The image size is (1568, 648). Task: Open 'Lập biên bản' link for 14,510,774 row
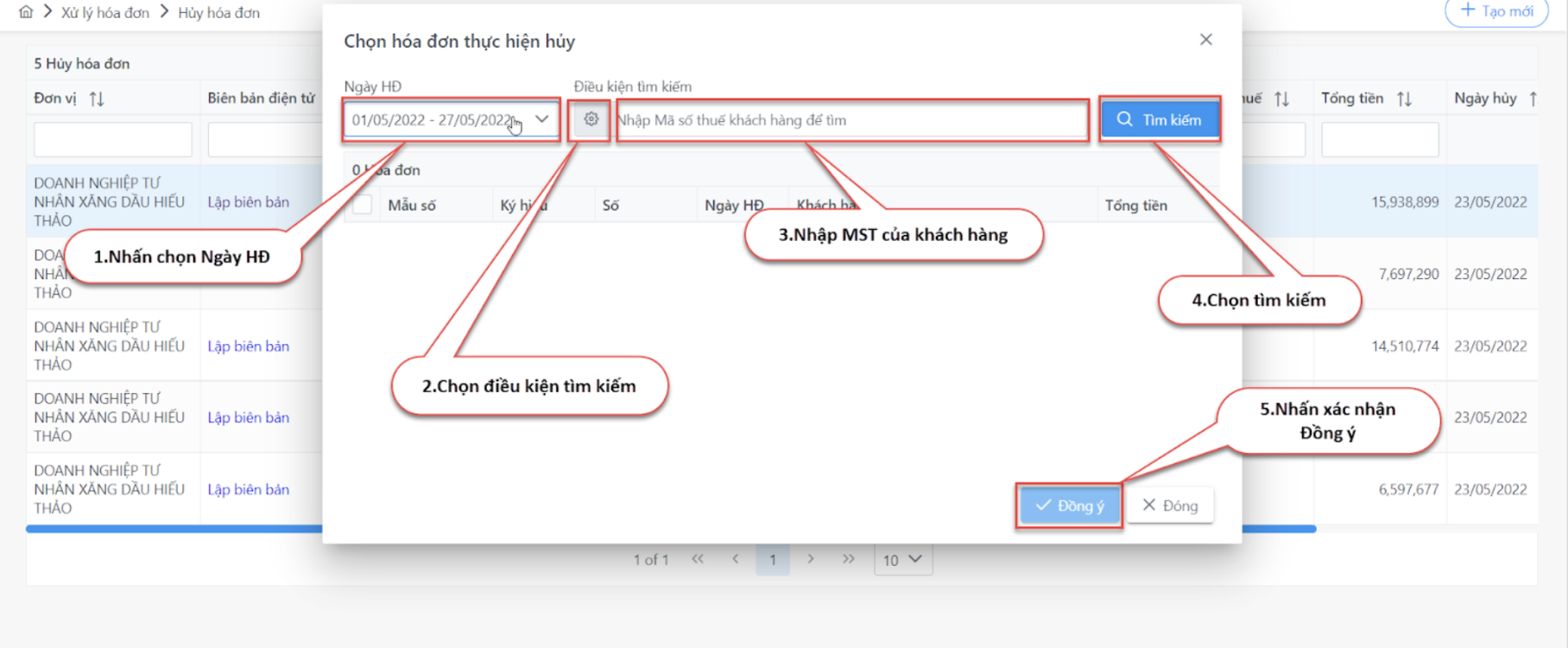pos(248,346)
